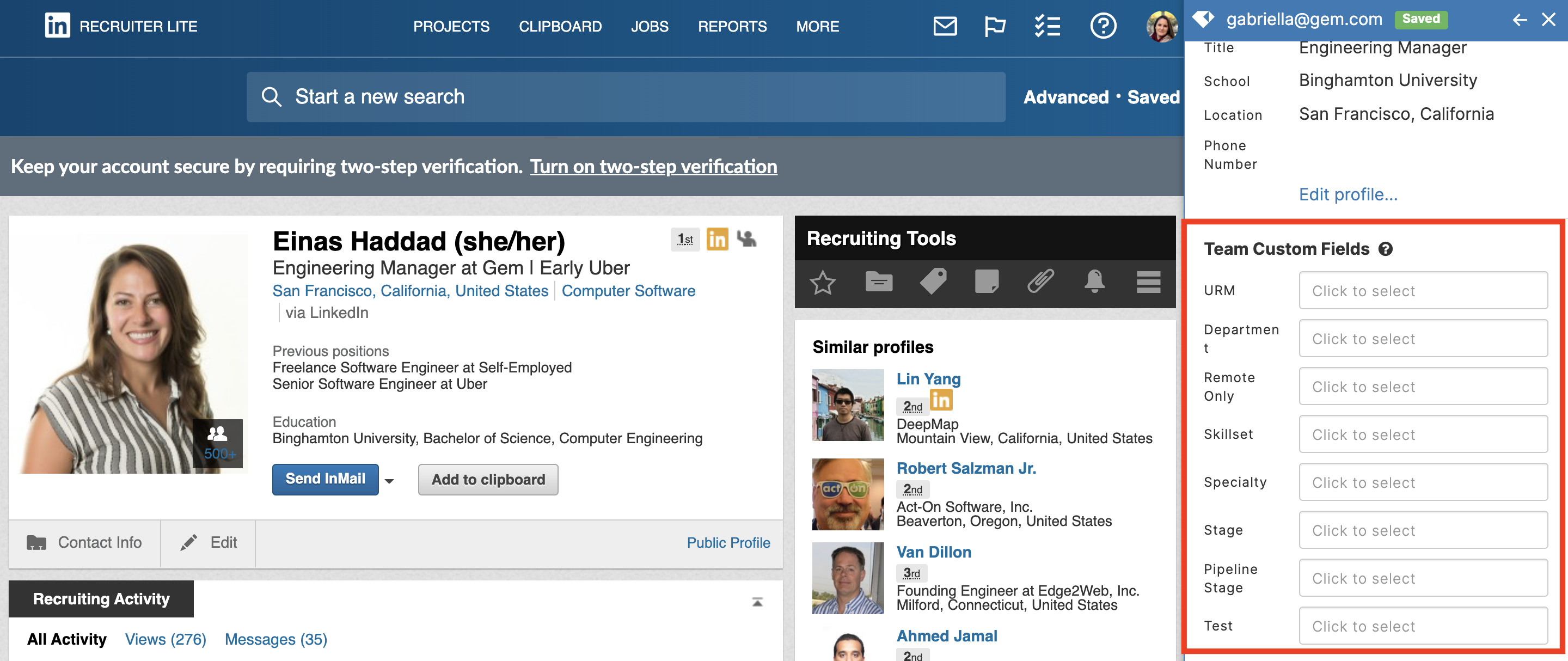The width and height of the screenshot is (1568, 661).
Task: Click the Edit profile pencil button
Action: pos(208,543)
